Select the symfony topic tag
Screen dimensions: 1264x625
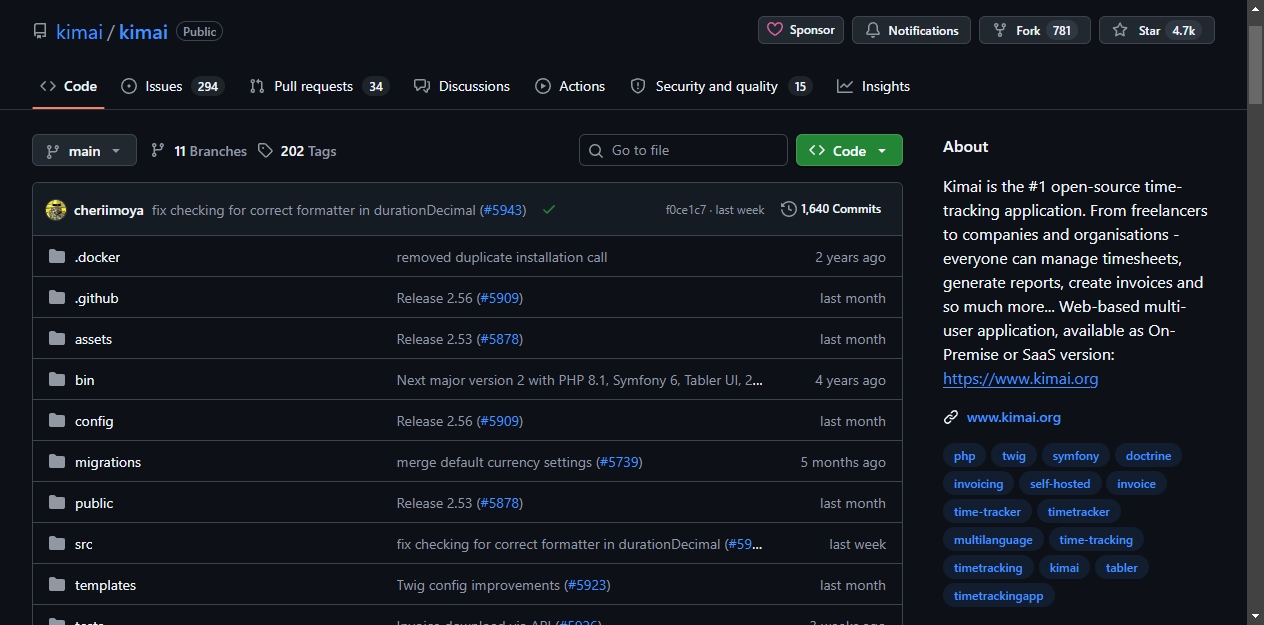(x=1076, y=456)
